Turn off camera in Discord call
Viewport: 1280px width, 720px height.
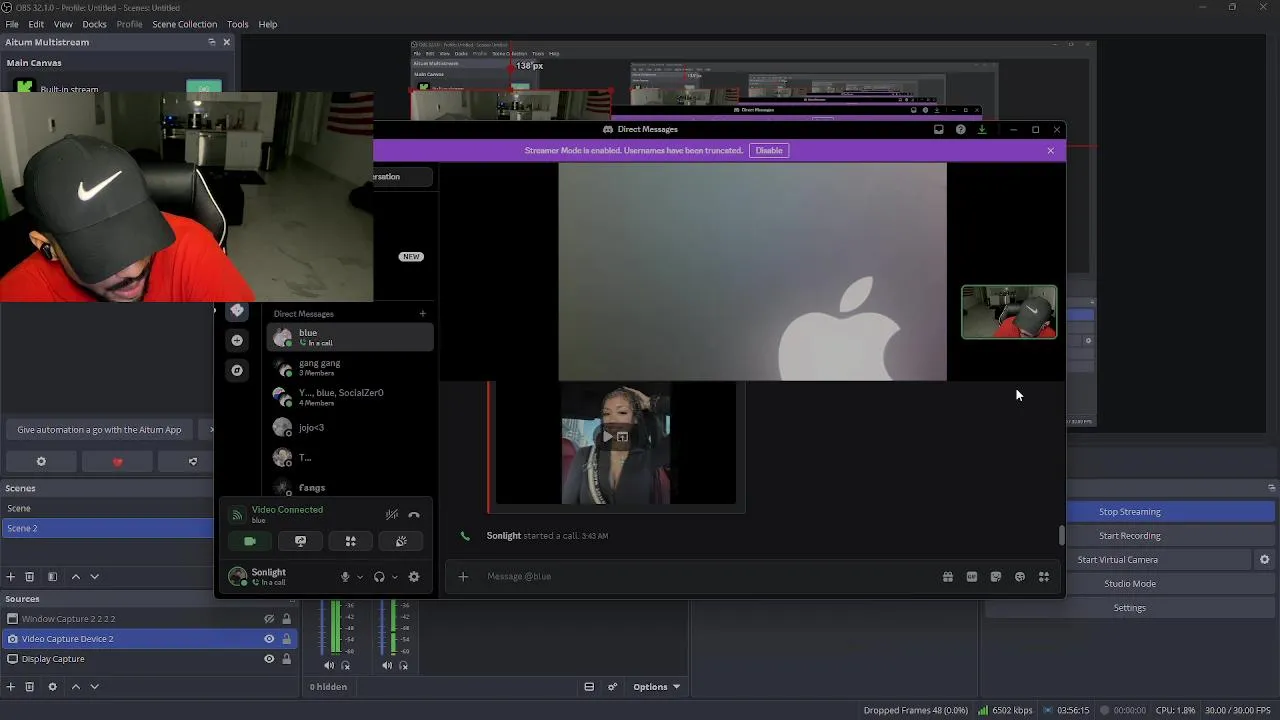250,541
